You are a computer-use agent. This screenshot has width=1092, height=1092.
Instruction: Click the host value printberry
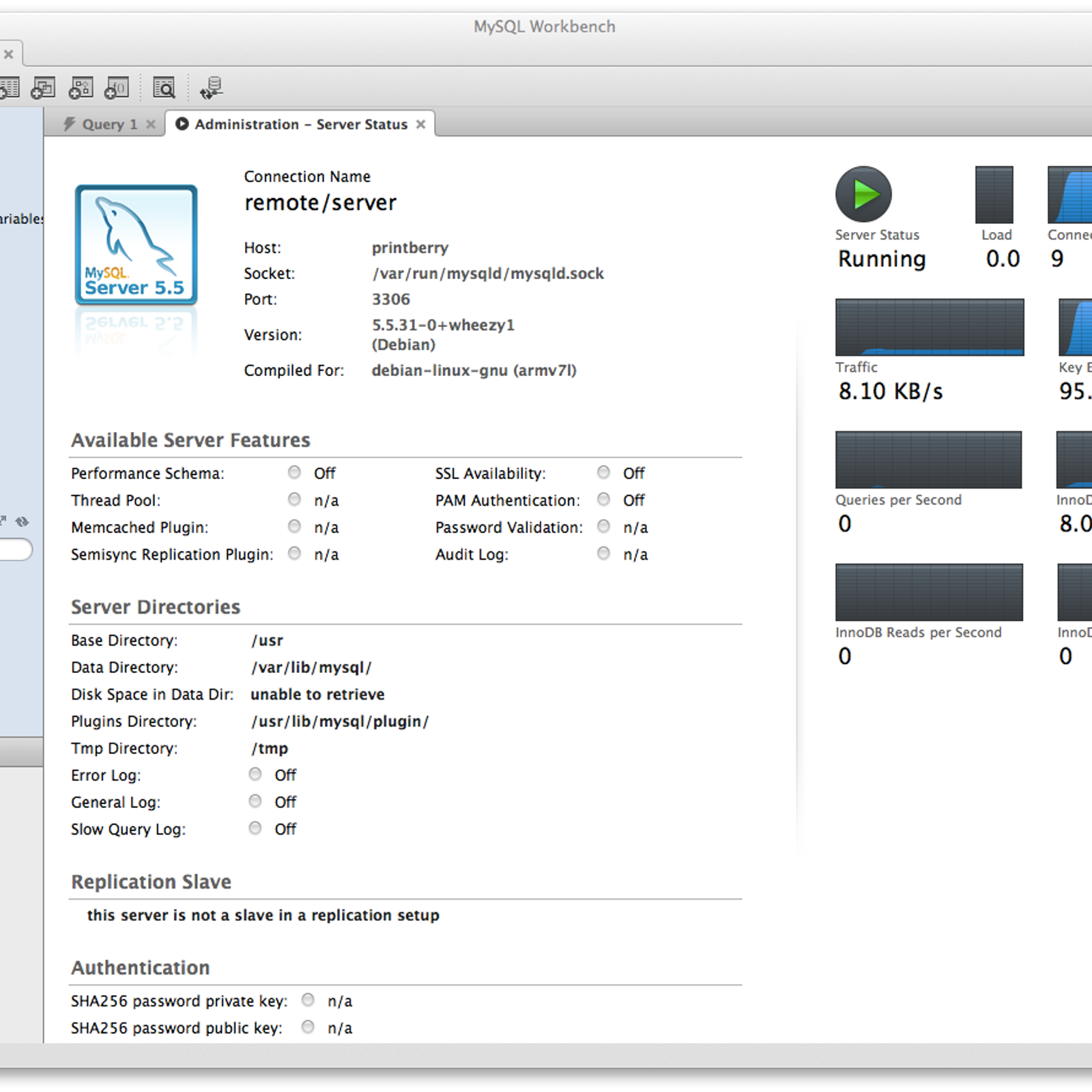pyautogui.click(x=410, y=248)
